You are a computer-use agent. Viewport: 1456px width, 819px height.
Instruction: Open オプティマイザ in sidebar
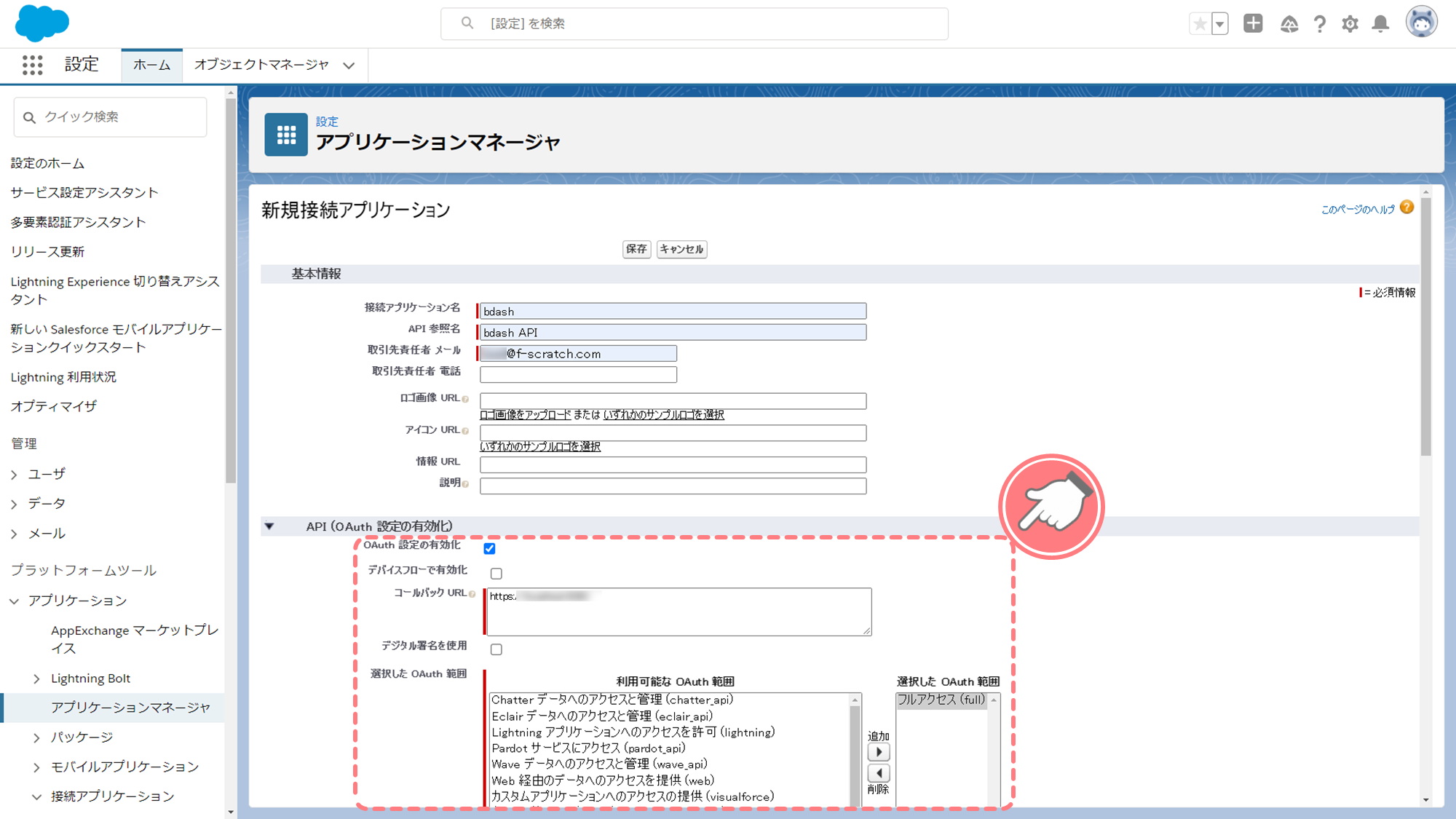coord(54,406)
